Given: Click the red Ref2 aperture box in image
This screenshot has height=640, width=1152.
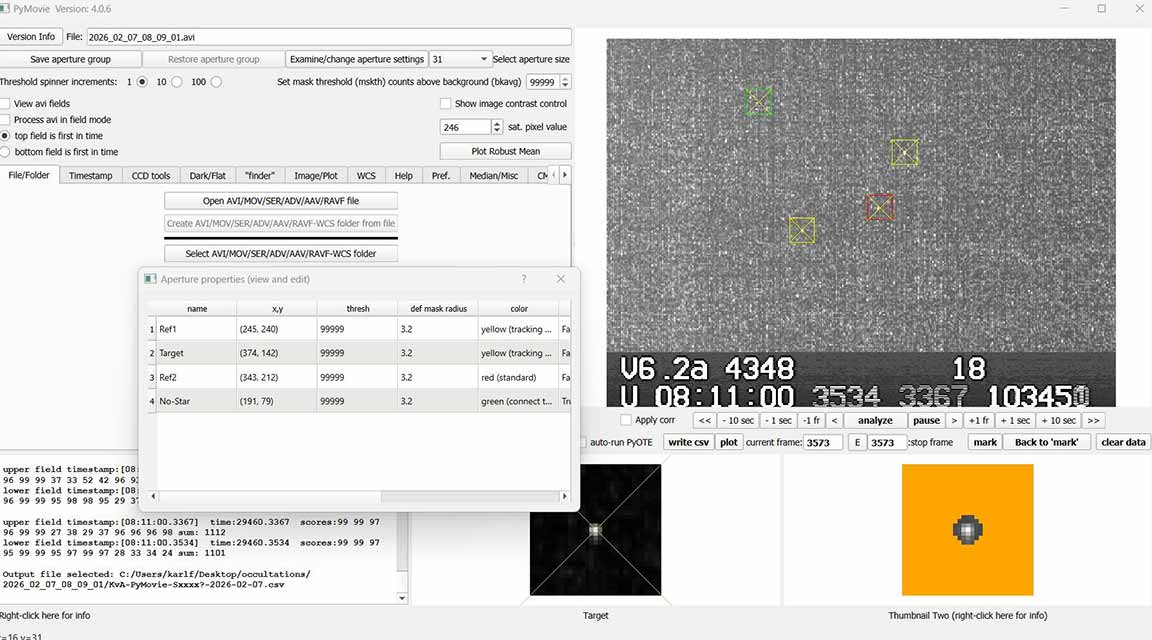Looking at the screenshot, I should [x=879, y=207].
